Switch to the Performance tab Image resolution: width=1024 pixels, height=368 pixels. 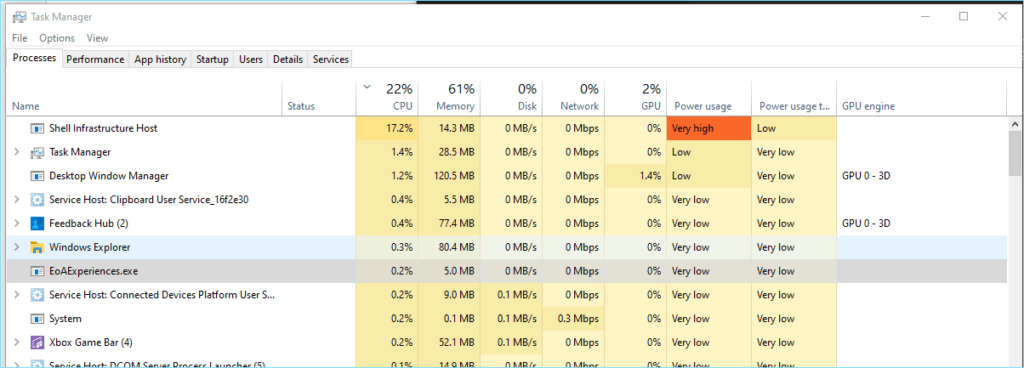coord(95,59)
